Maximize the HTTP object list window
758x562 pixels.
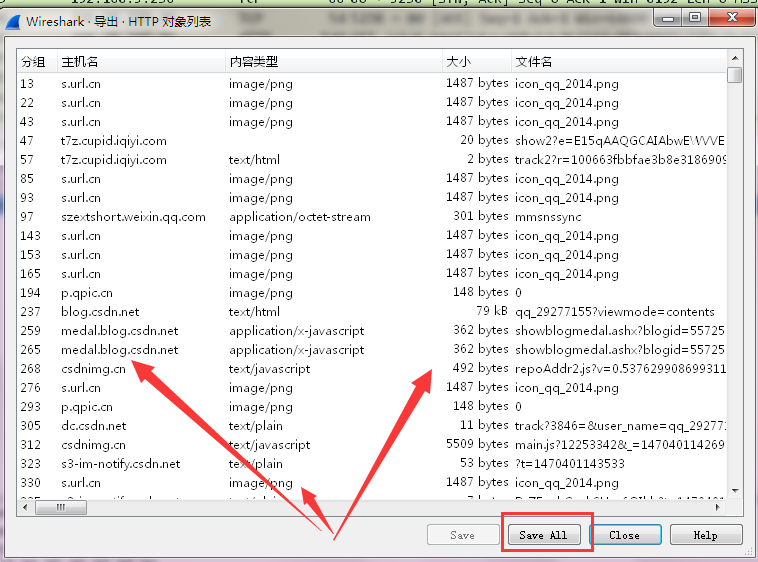(x=695, y=18)
